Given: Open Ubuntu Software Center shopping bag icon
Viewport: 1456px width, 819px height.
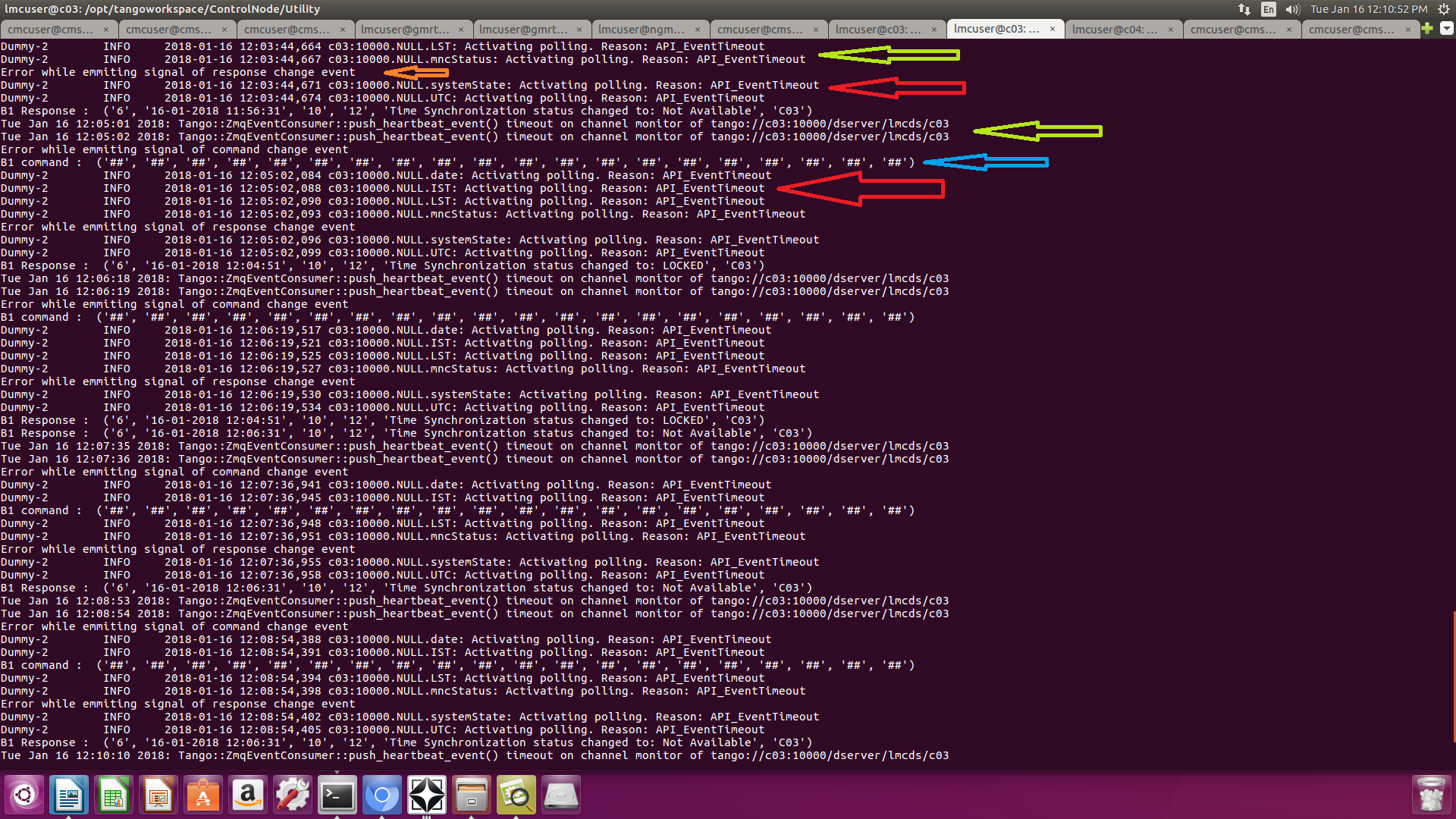Looking at the screenshot, I should tap(203, 795).
